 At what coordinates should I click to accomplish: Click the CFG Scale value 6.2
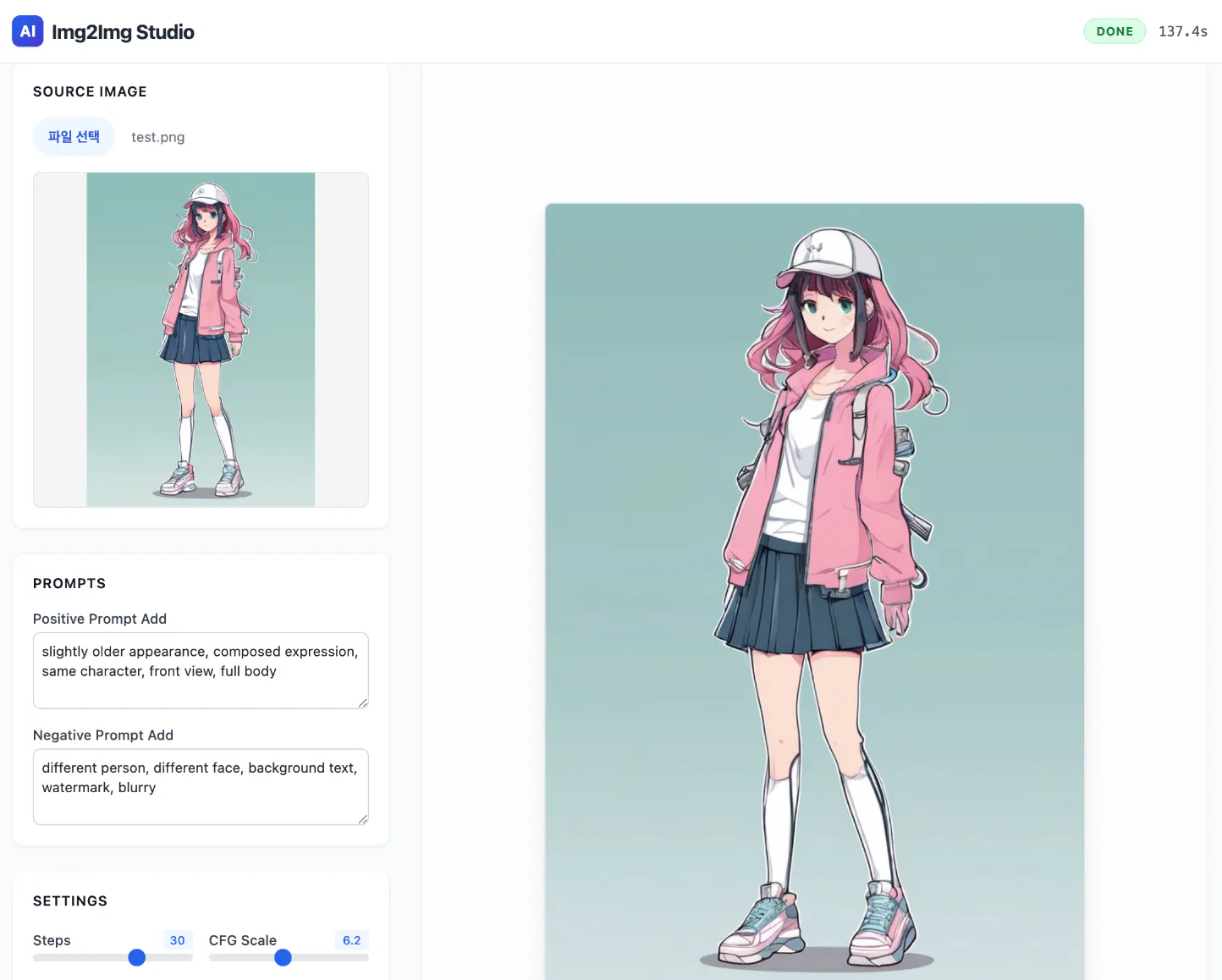(x=352, y=940)
